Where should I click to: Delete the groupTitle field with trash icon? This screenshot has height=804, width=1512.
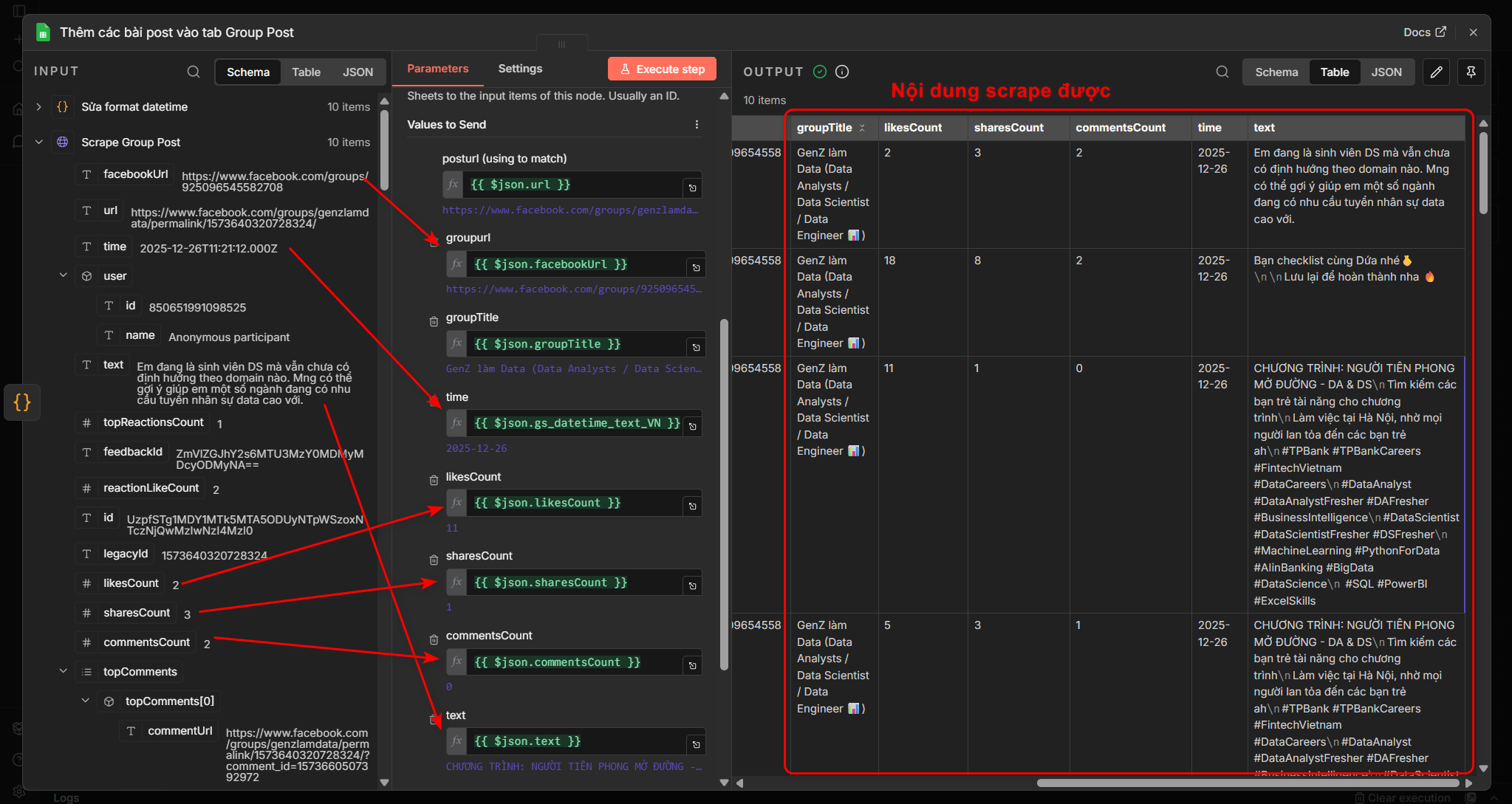[x=434, y=321]
